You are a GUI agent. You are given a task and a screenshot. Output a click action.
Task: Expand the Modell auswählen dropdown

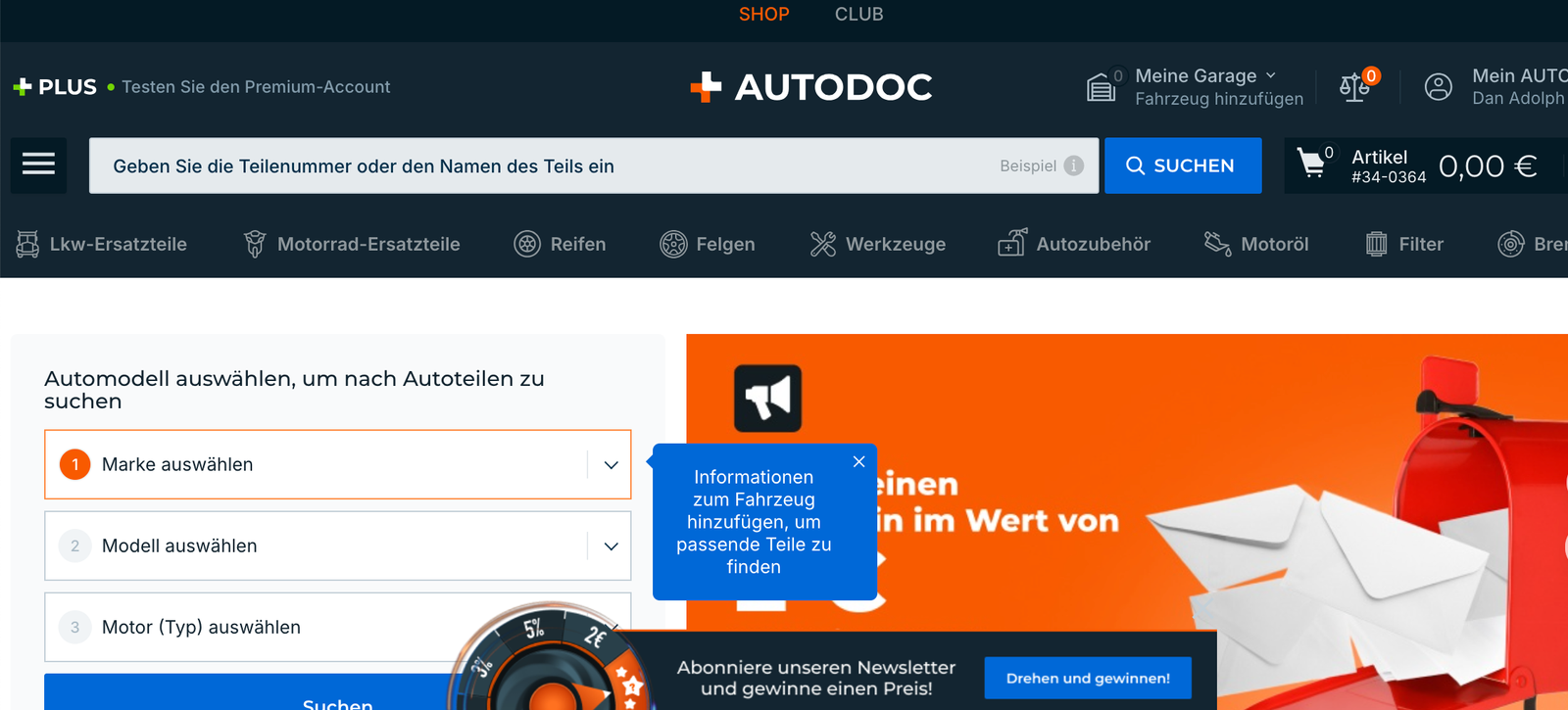click(611, 546)
